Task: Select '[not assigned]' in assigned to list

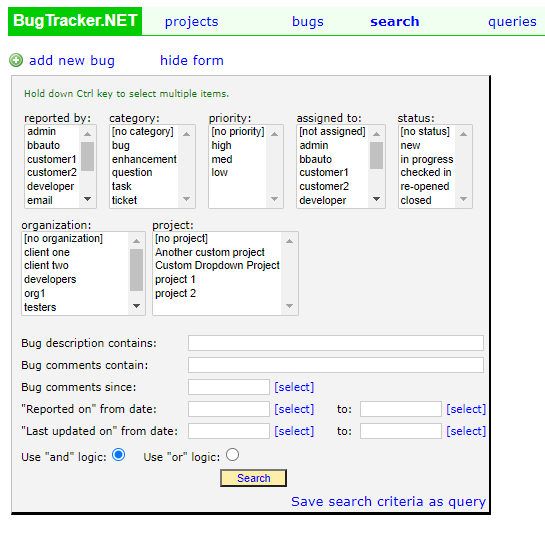Action: tap(333, 131)
